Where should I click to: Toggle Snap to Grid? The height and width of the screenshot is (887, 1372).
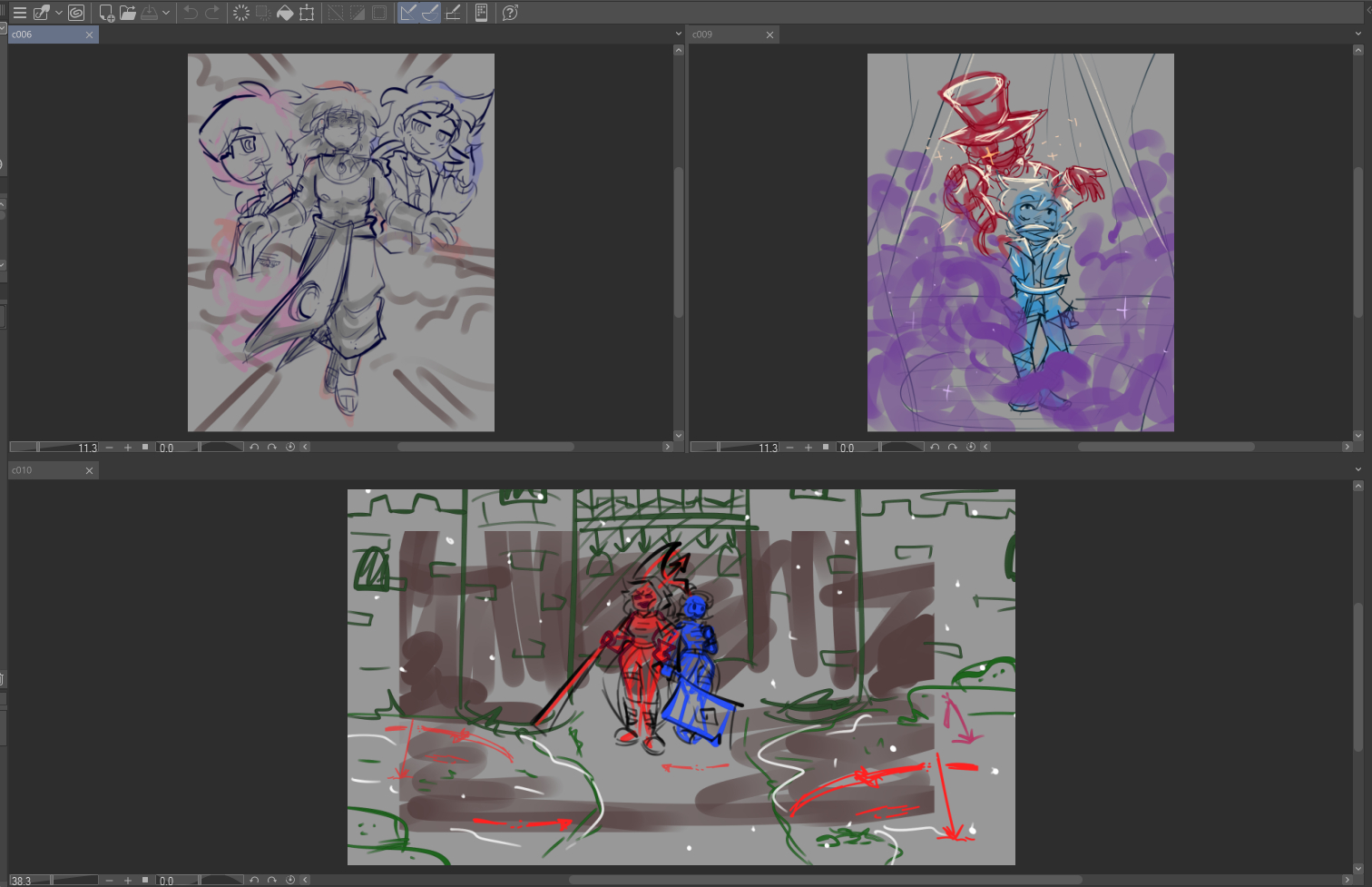453,13
